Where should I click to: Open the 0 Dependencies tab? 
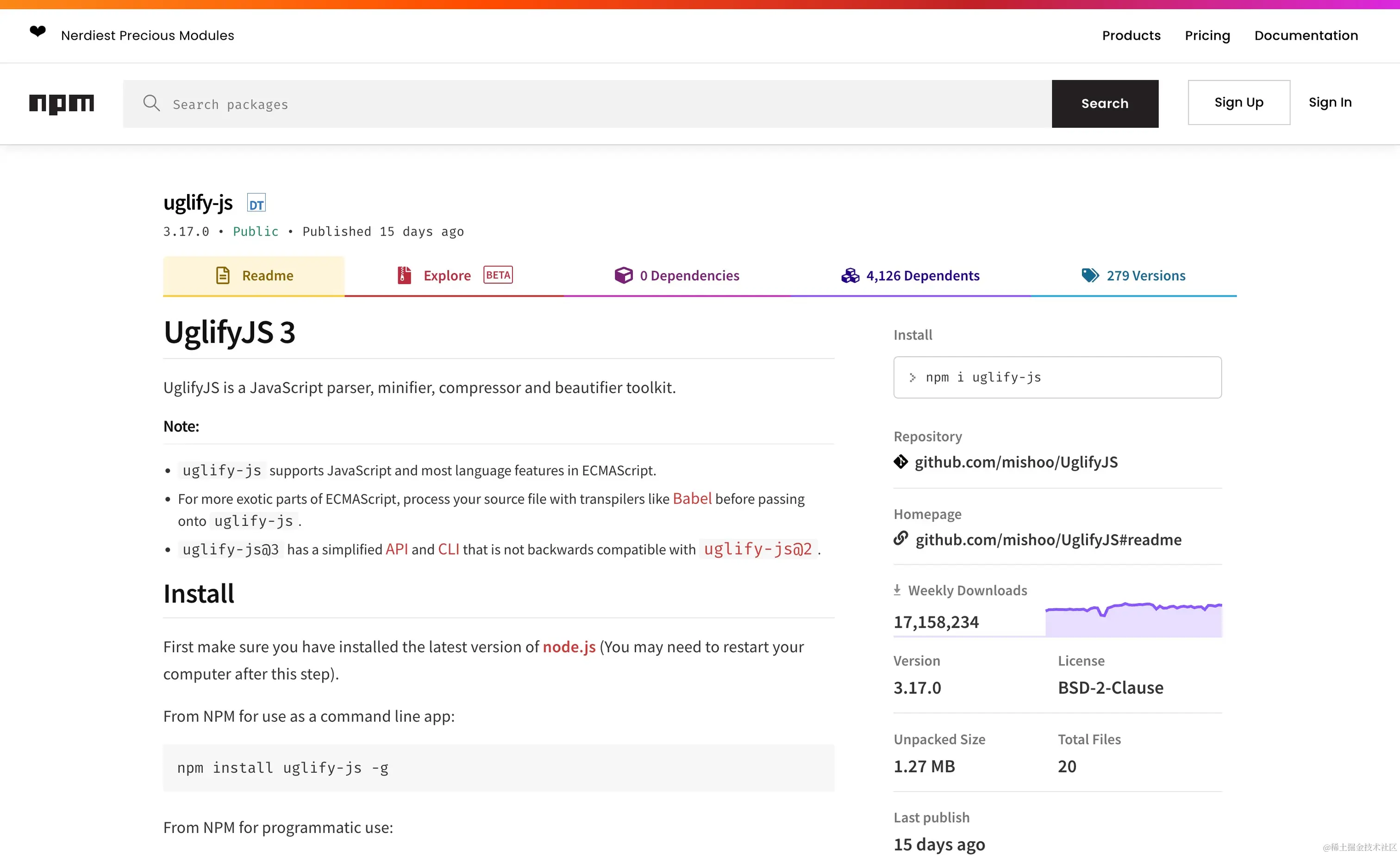pos(677,276)
